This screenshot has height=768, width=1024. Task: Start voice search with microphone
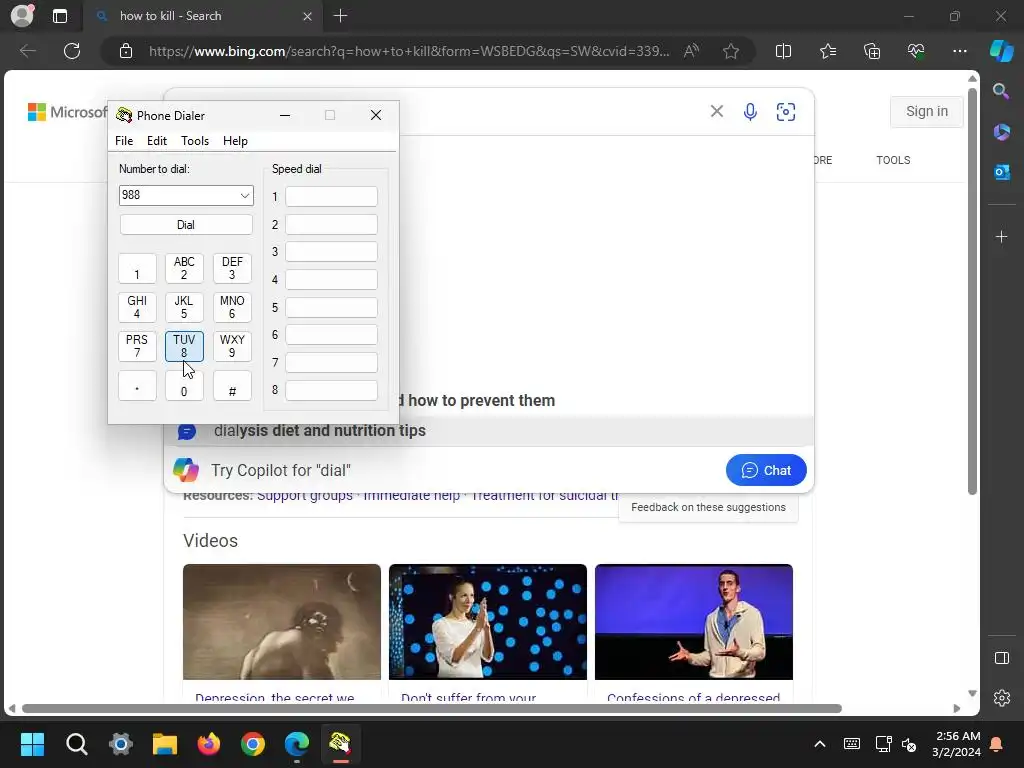[750, 112]
